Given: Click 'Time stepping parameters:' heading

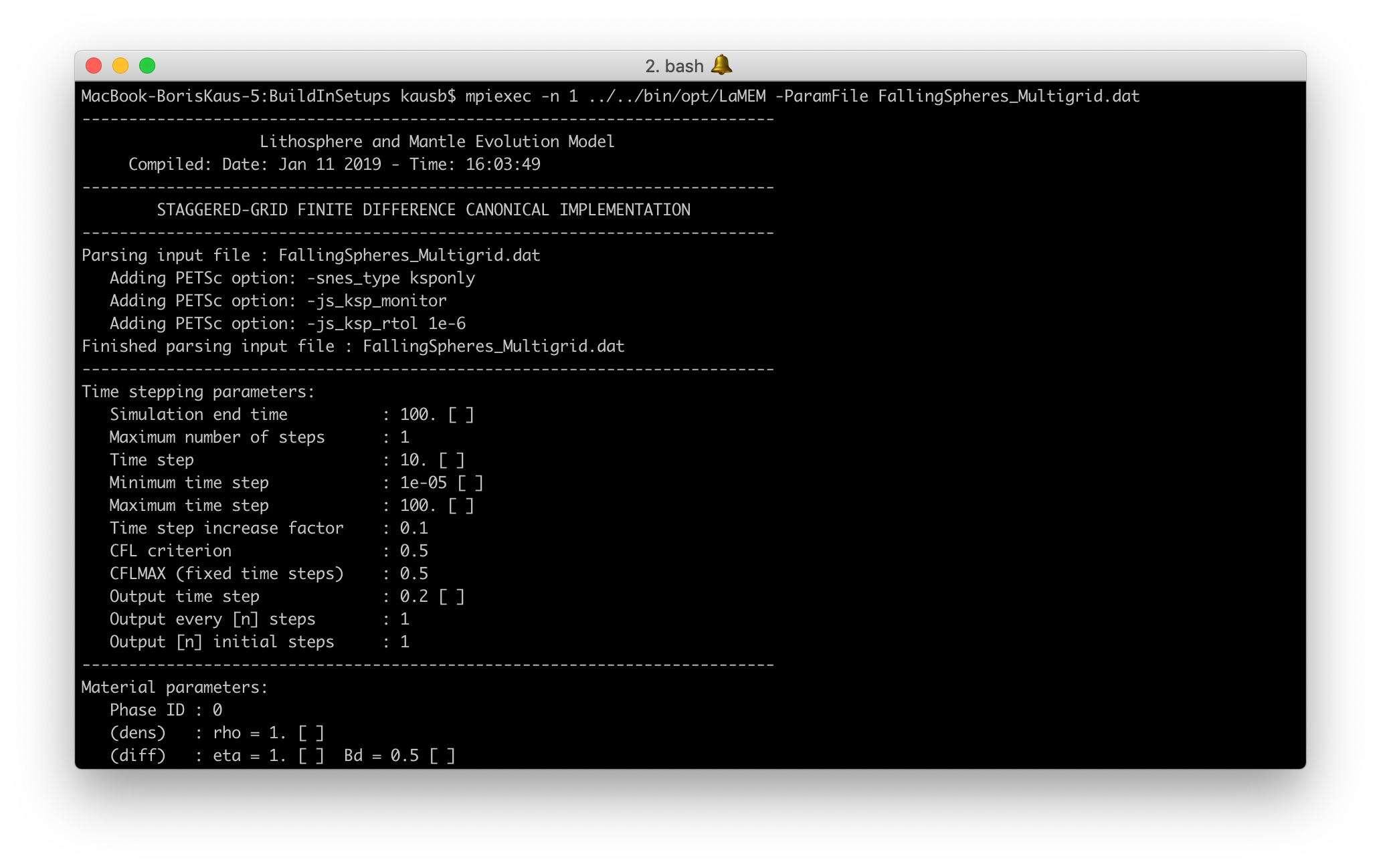Looking at the screenshot, I should (x=198, y=392).
